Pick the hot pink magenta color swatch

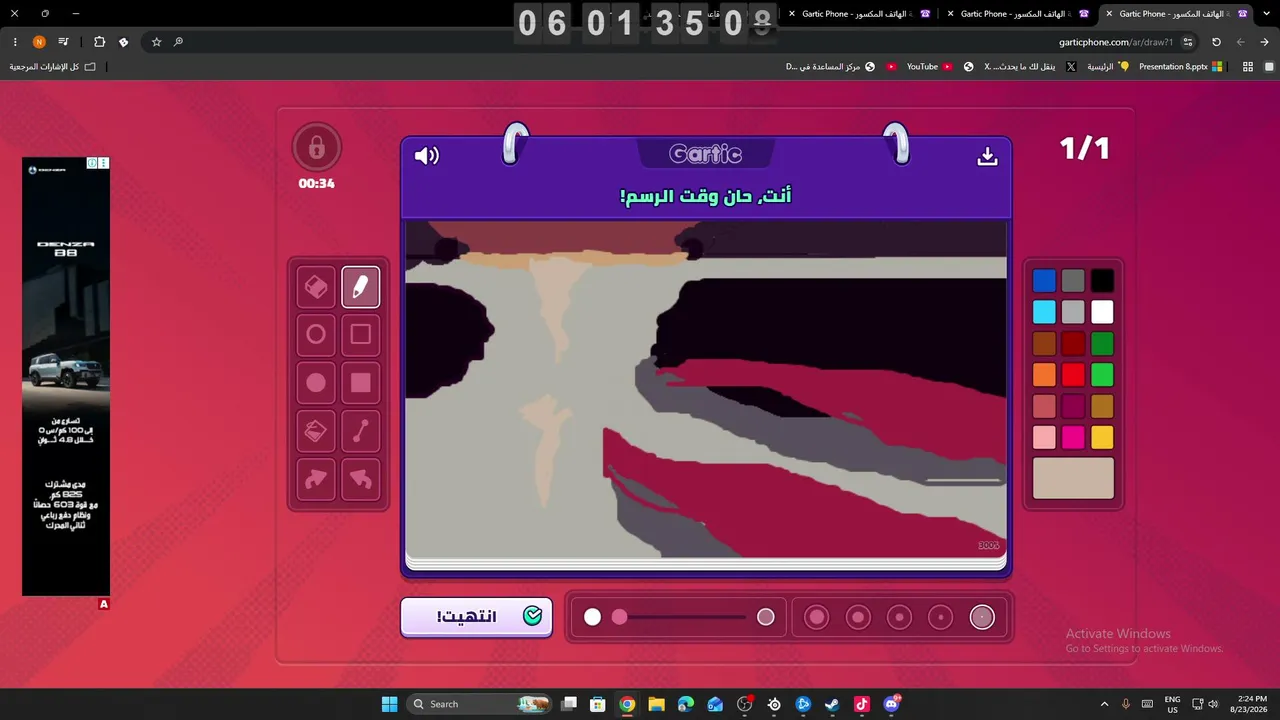pyautogui.click(x=1073, y=437)
